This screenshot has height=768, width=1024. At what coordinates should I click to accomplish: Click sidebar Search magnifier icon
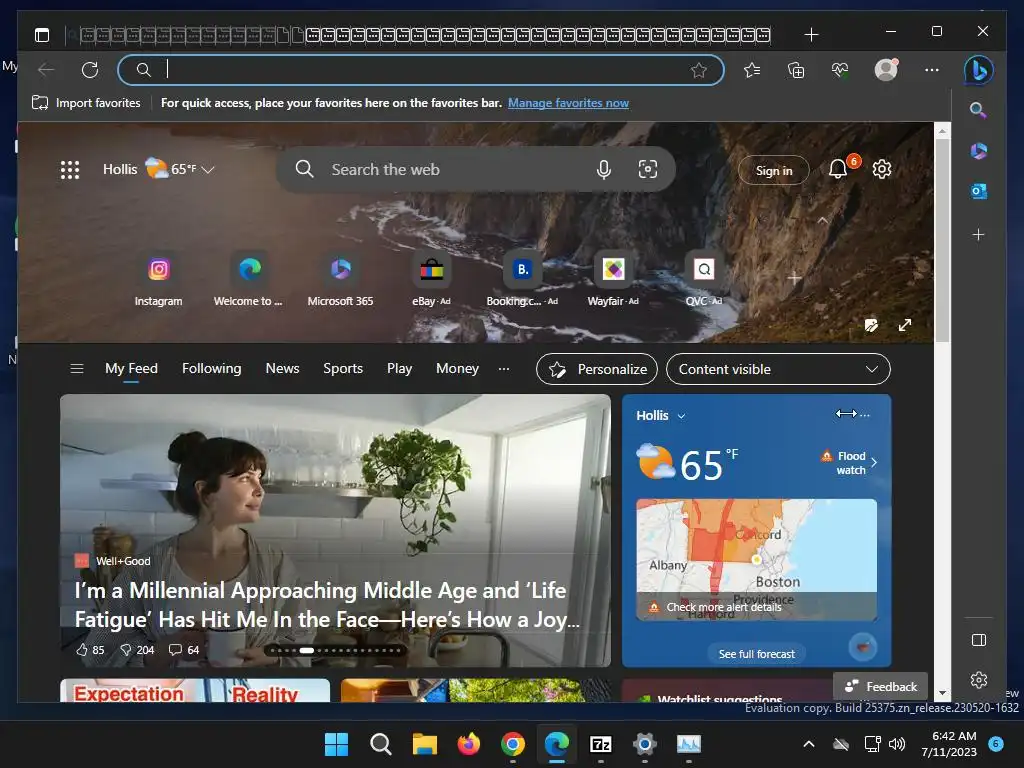coord(978,110)
